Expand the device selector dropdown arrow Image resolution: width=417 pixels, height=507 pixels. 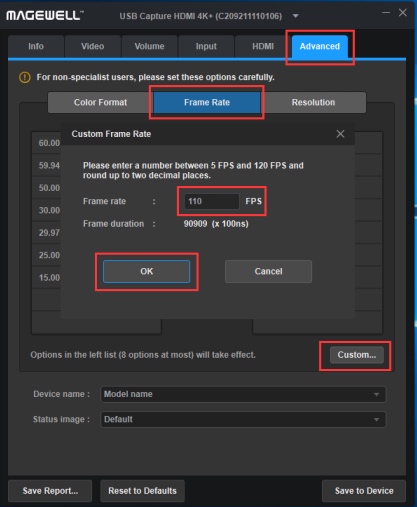tap(296, 16)
